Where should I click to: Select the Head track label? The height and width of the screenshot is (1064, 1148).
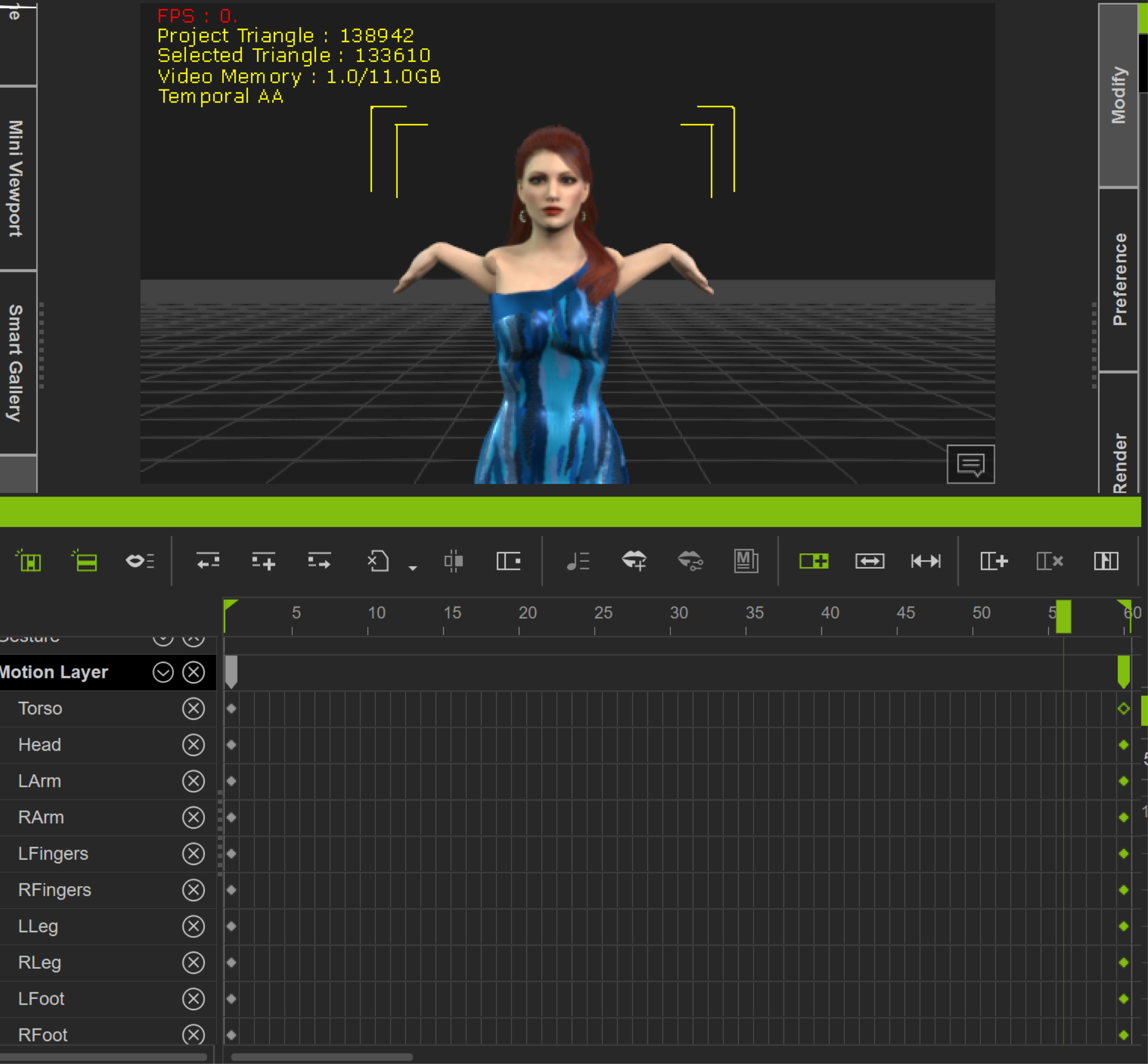[x=40, y=744]
